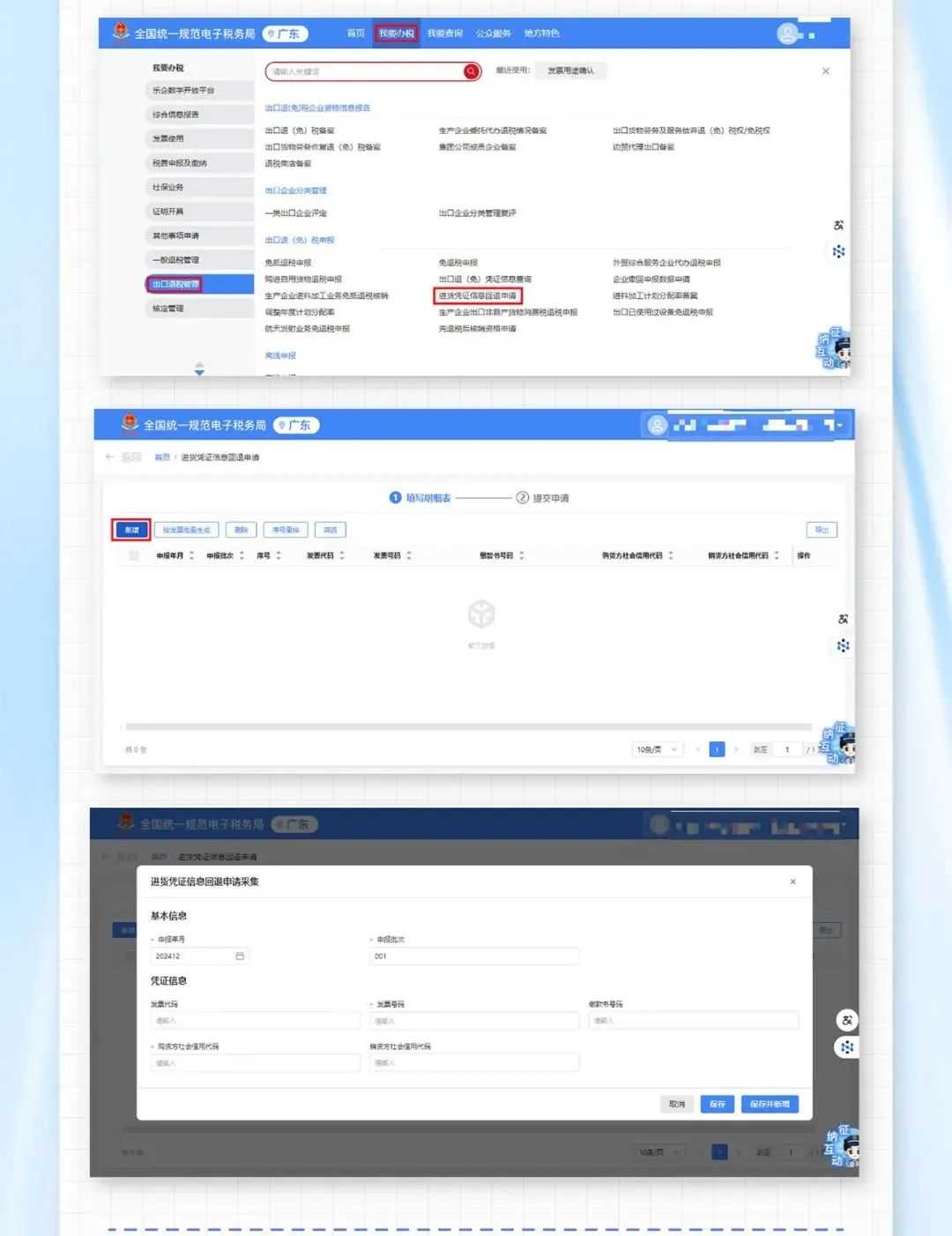Click the blue hexagon widget in first screenshot

tap(838, 252)
